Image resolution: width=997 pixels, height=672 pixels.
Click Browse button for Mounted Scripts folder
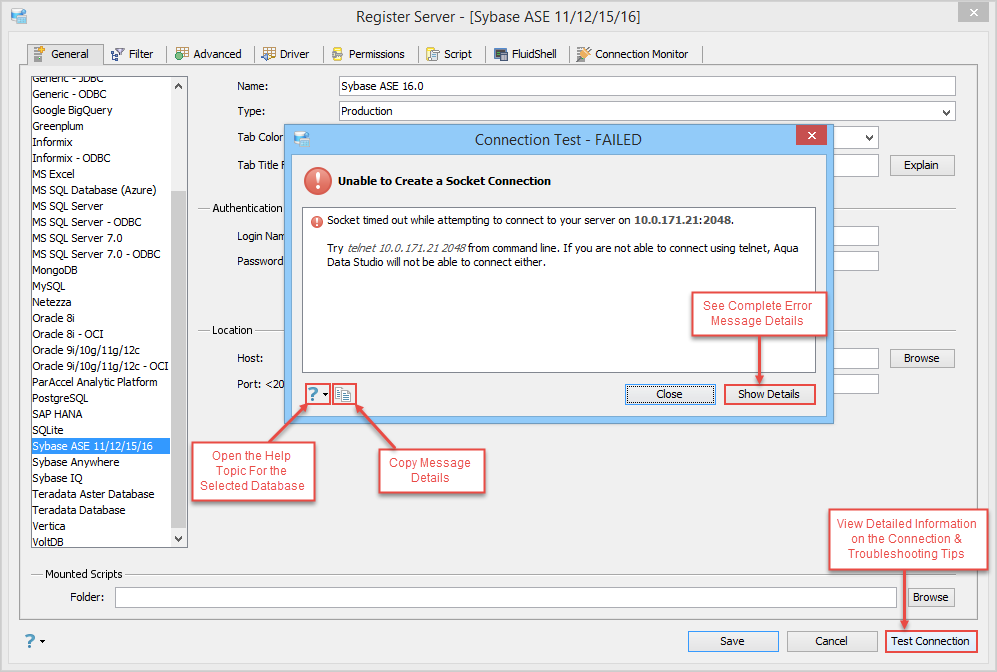930,597
